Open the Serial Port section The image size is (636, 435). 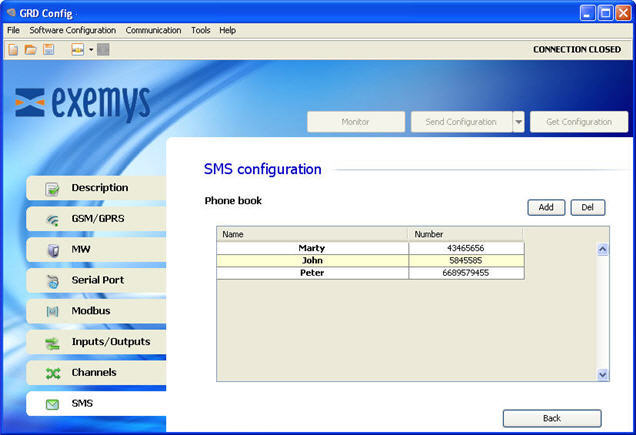(x=97, y=280)
